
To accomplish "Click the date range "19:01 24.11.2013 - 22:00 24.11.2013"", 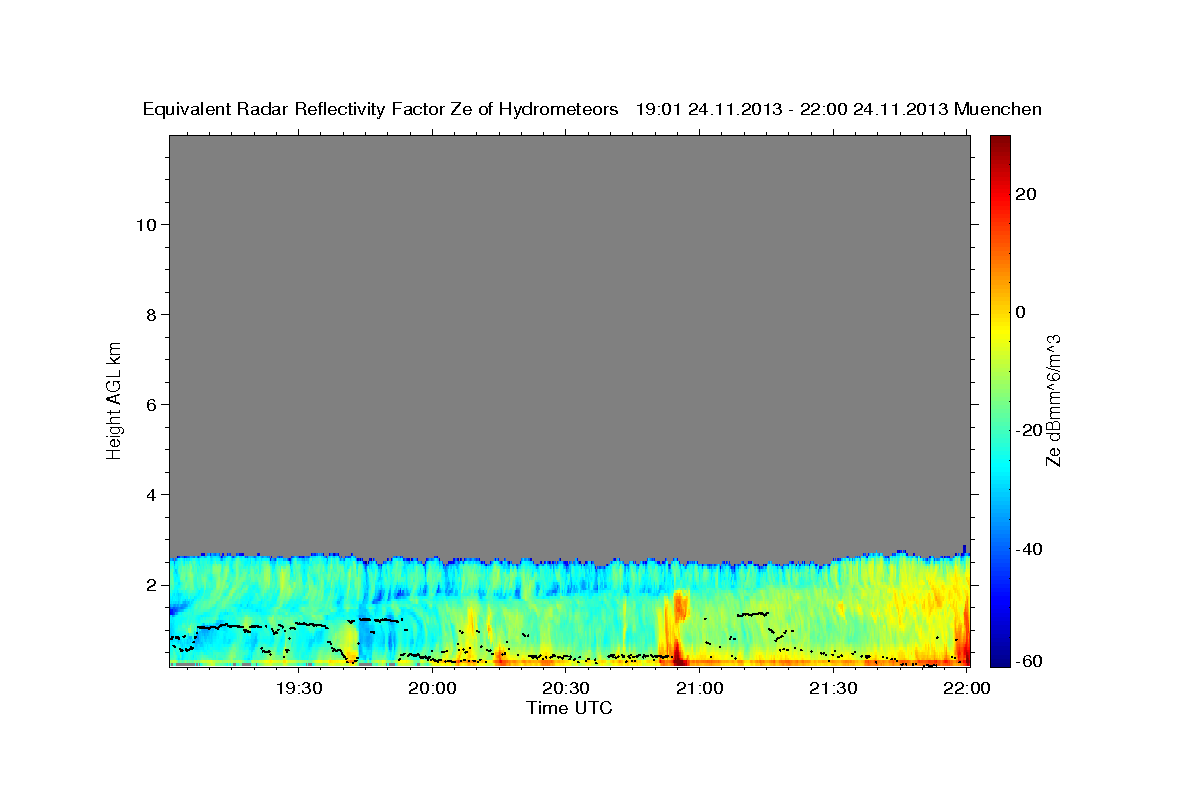I will 793,110.
